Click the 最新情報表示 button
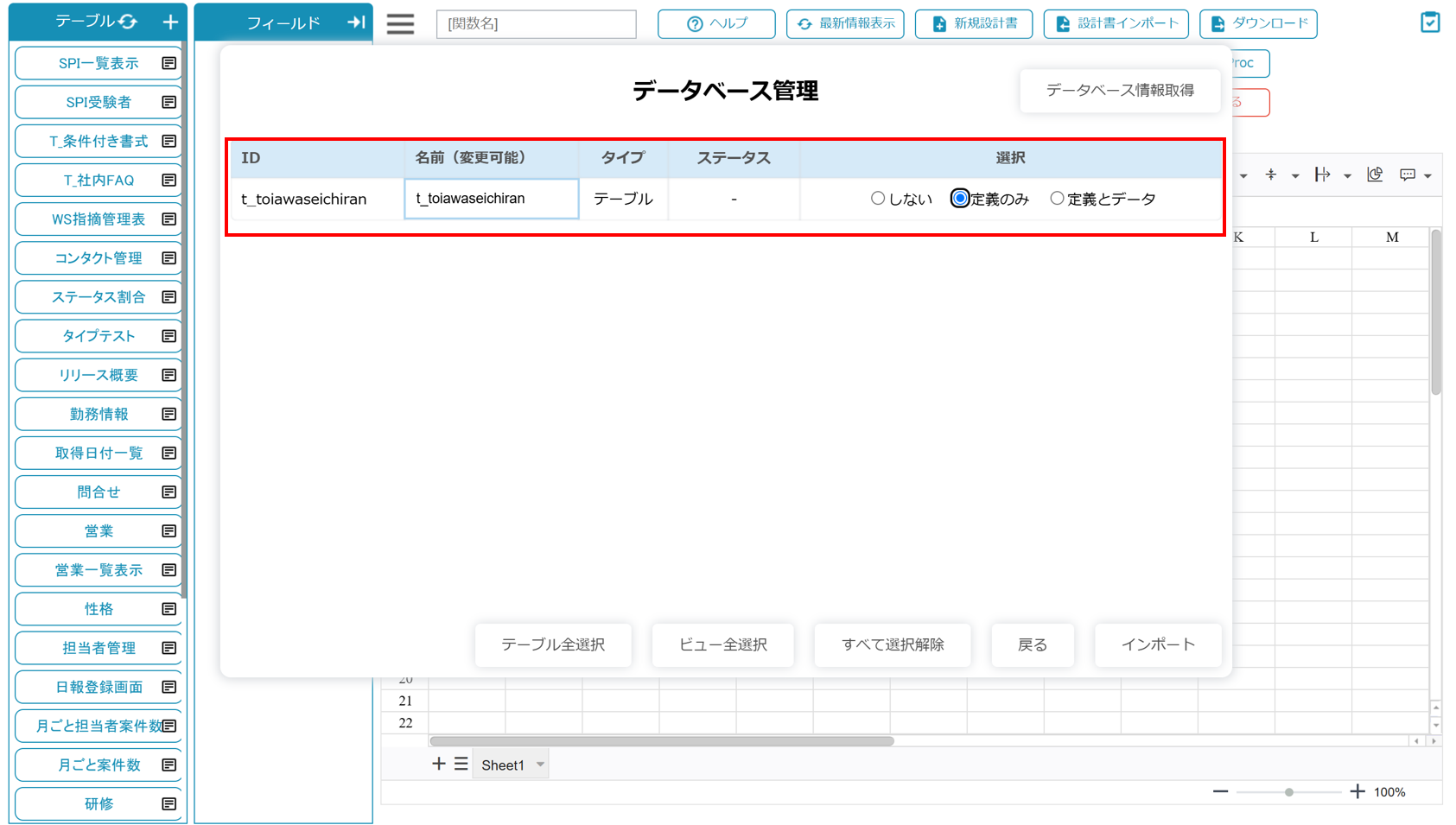The width and height of the screenshot is (1456, 825). pyautogui.click(x=845, y=23)
